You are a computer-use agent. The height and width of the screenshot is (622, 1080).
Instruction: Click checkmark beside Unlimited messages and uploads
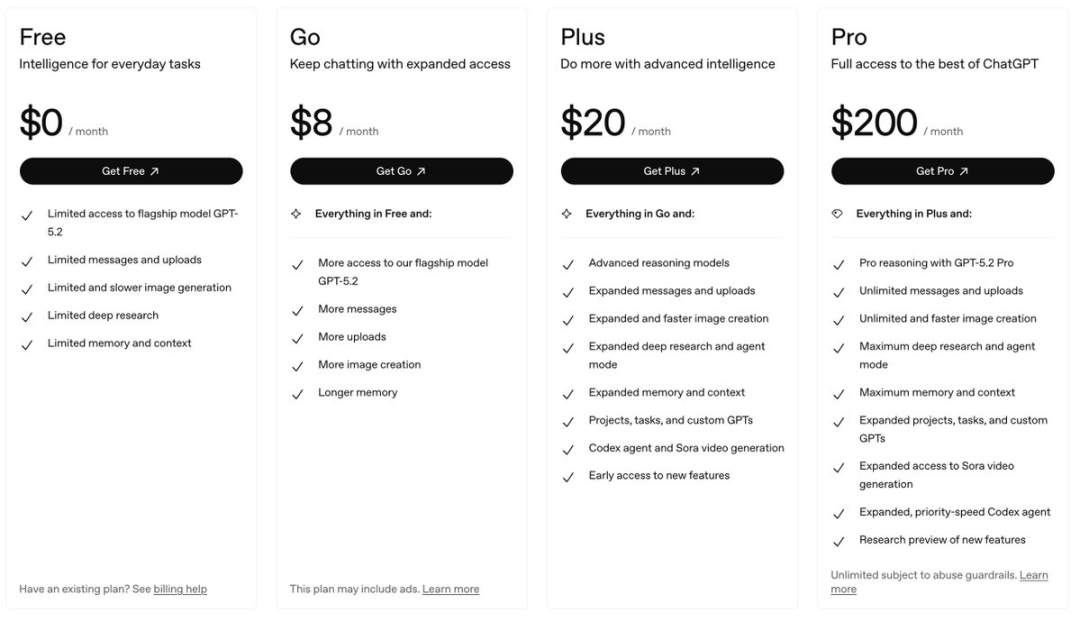pos(839,292)
